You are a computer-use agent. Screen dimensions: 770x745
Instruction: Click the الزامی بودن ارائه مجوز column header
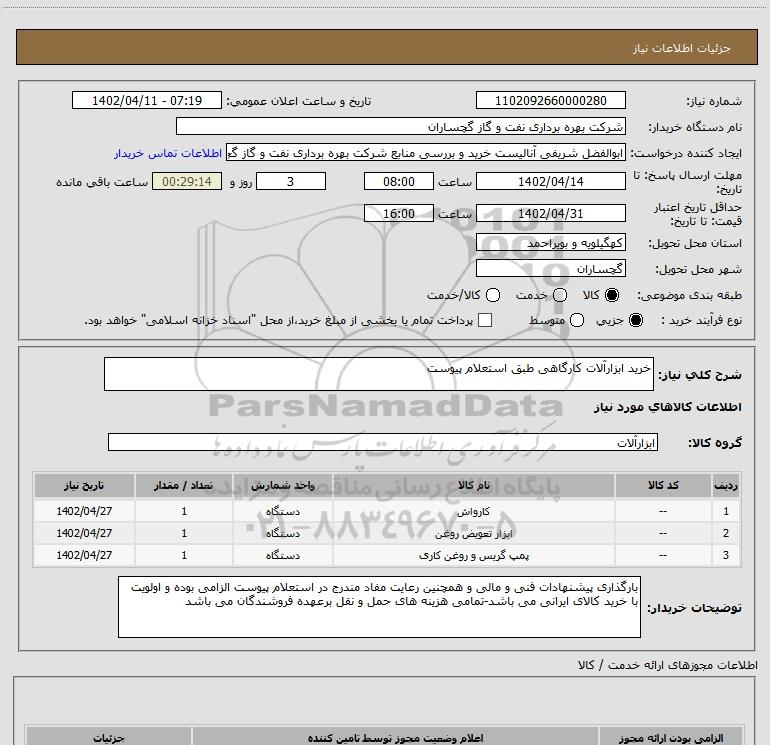[x=671, y=738]
